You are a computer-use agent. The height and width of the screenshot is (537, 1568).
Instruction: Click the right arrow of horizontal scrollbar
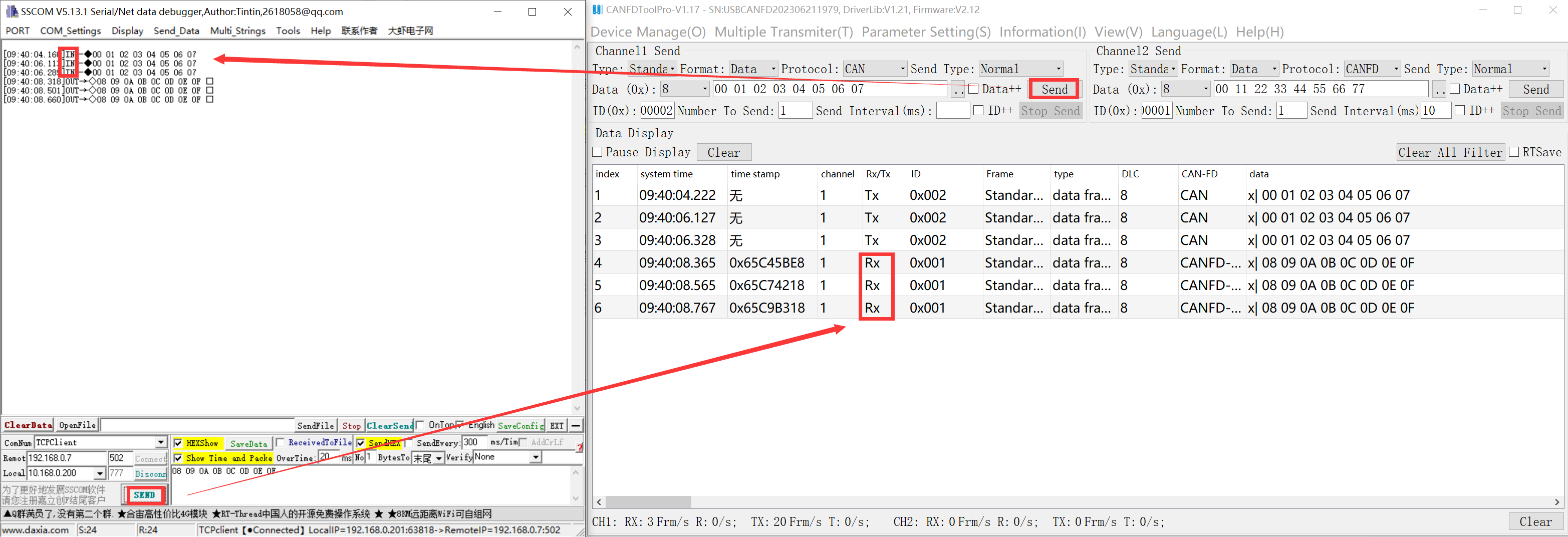(x=1556, y=502)
